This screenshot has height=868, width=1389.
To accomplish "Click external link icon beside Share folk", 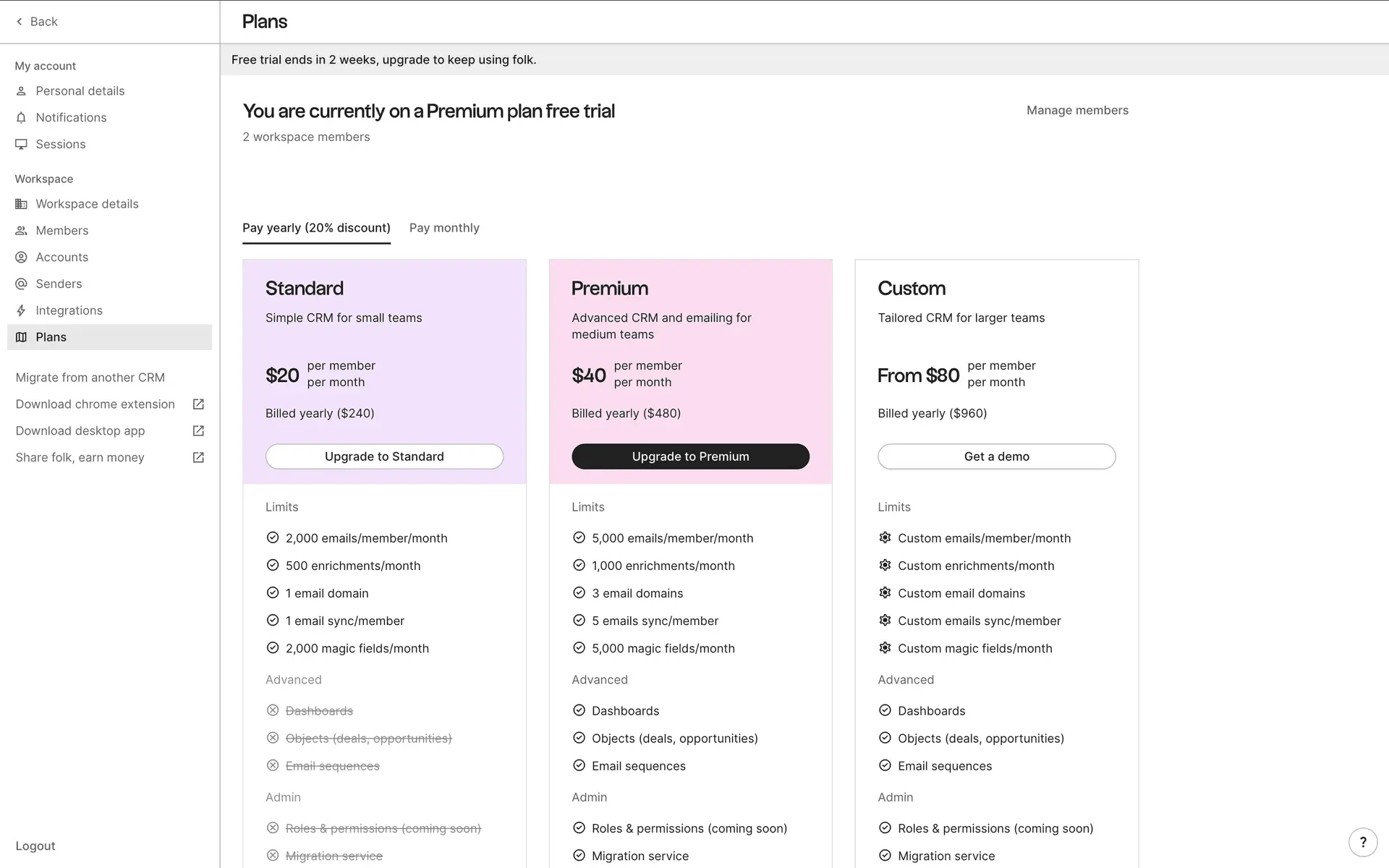I will point(198,458).
